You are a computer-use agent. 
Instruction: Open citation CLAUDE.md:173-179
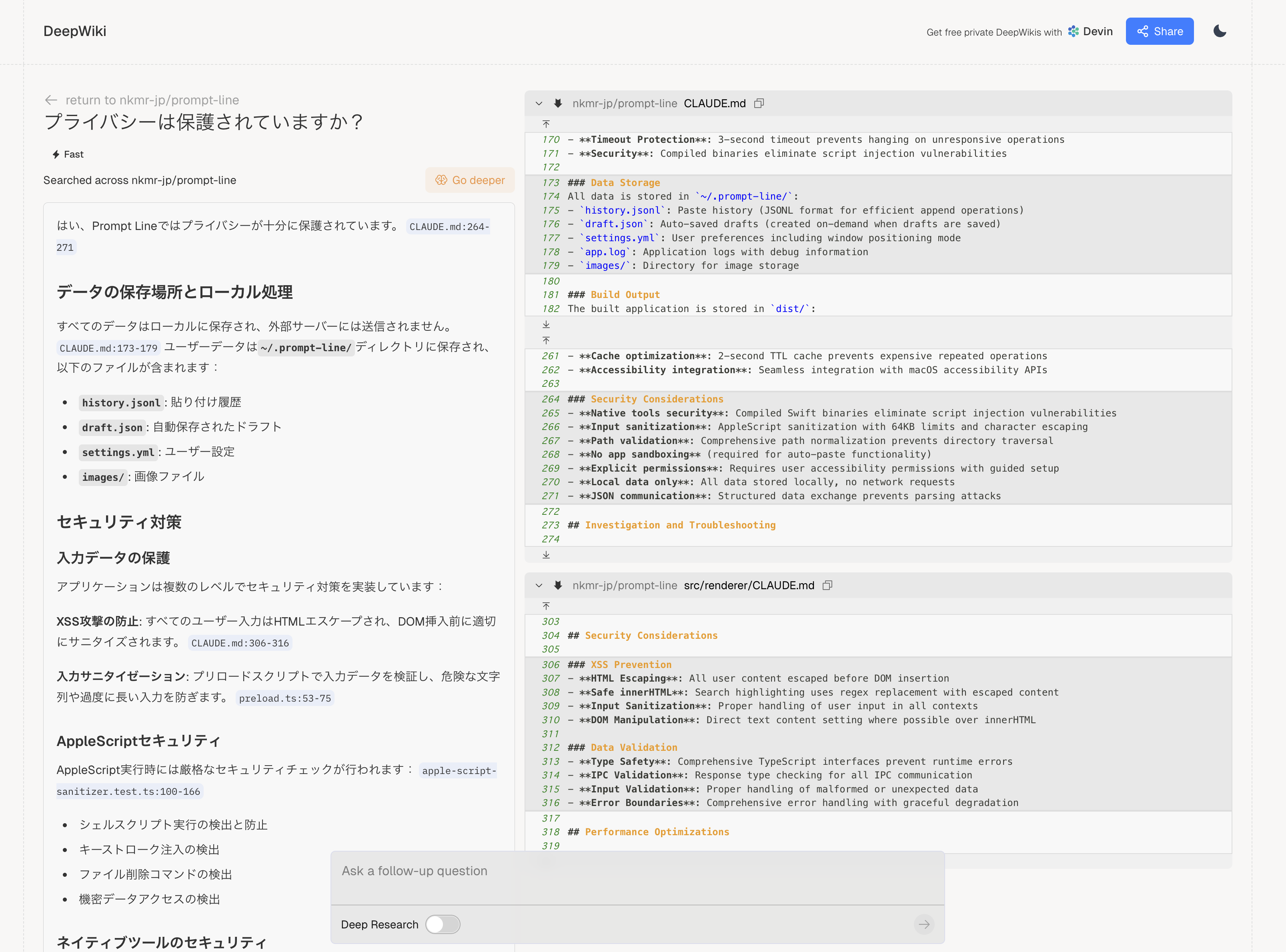coord(108,348)
